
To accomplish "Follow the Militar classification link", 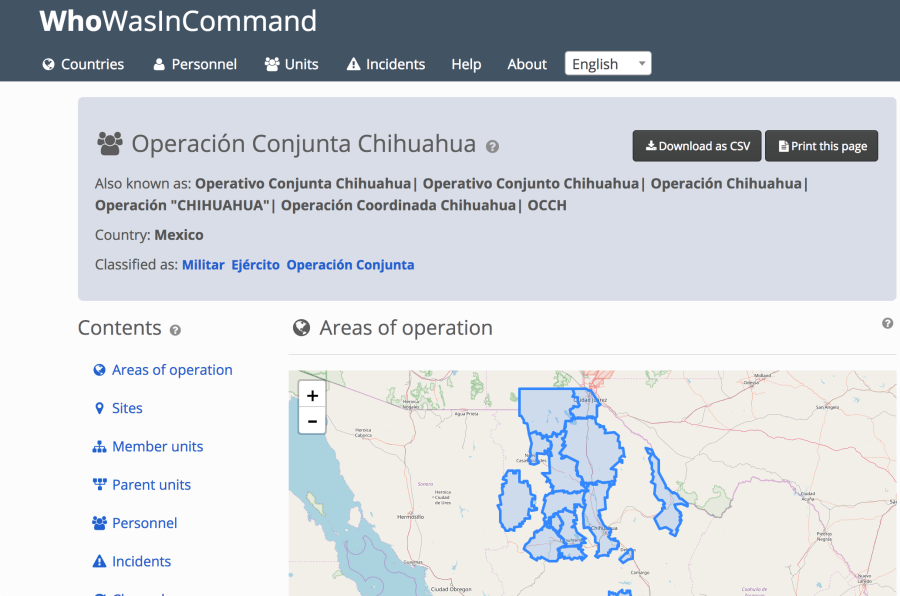I will tap(203, 265).
